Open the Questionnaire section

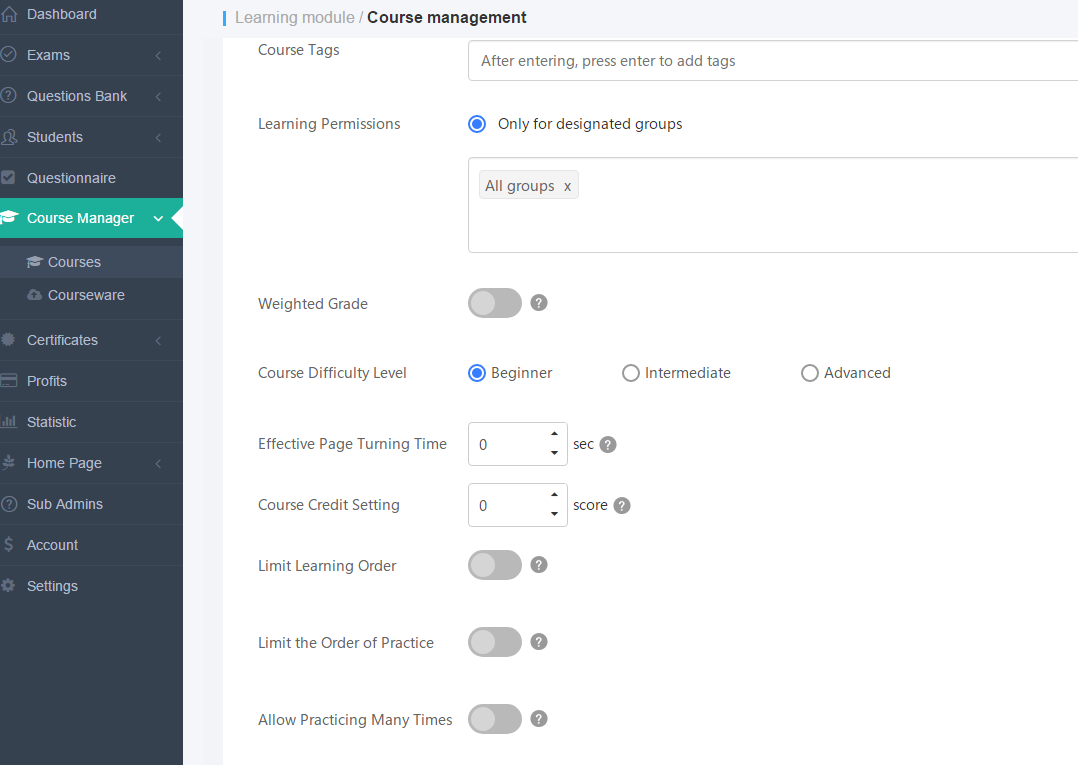[91, 178]
